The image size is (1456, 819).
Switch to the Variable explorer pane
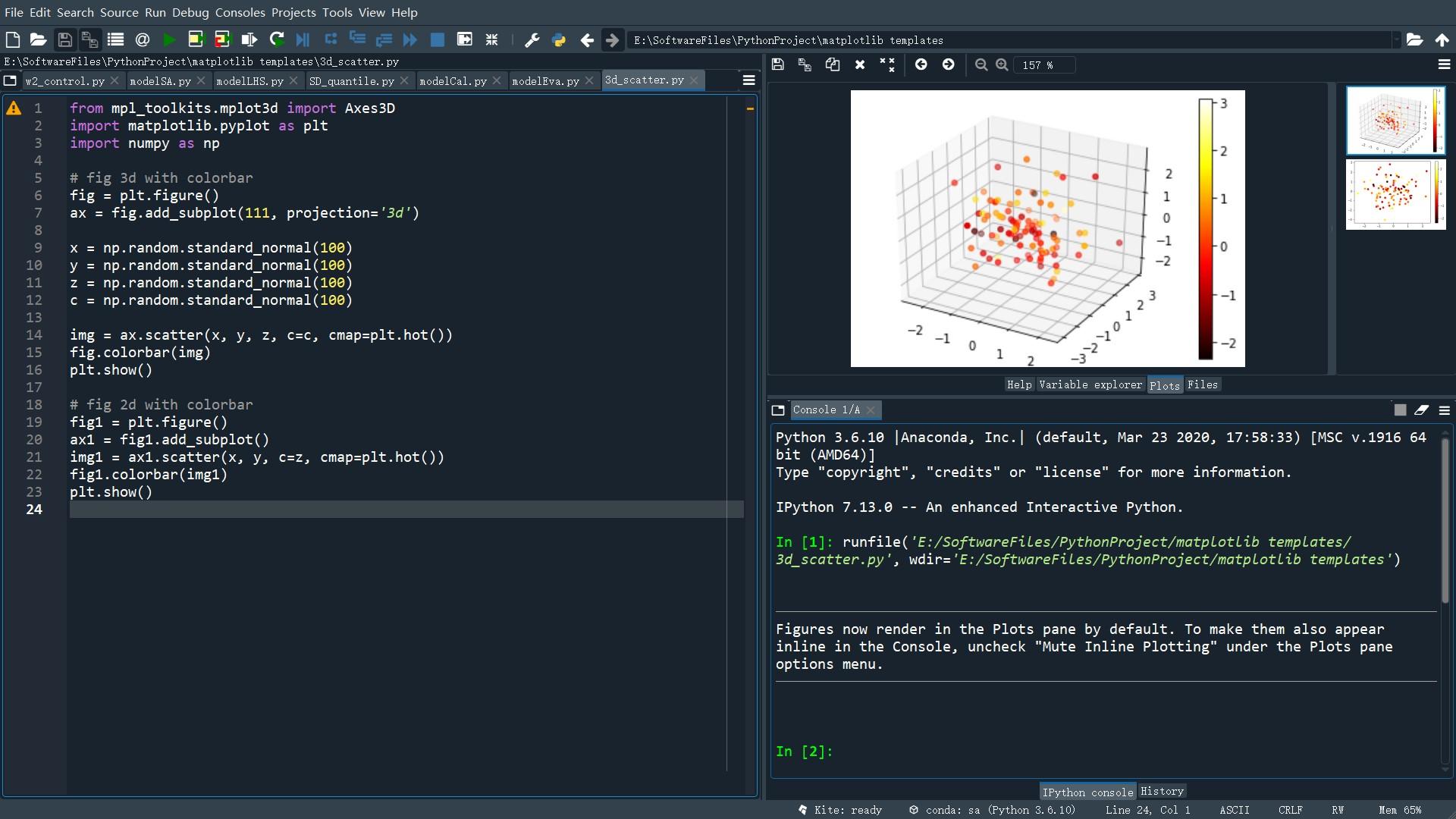[1090, 384]
